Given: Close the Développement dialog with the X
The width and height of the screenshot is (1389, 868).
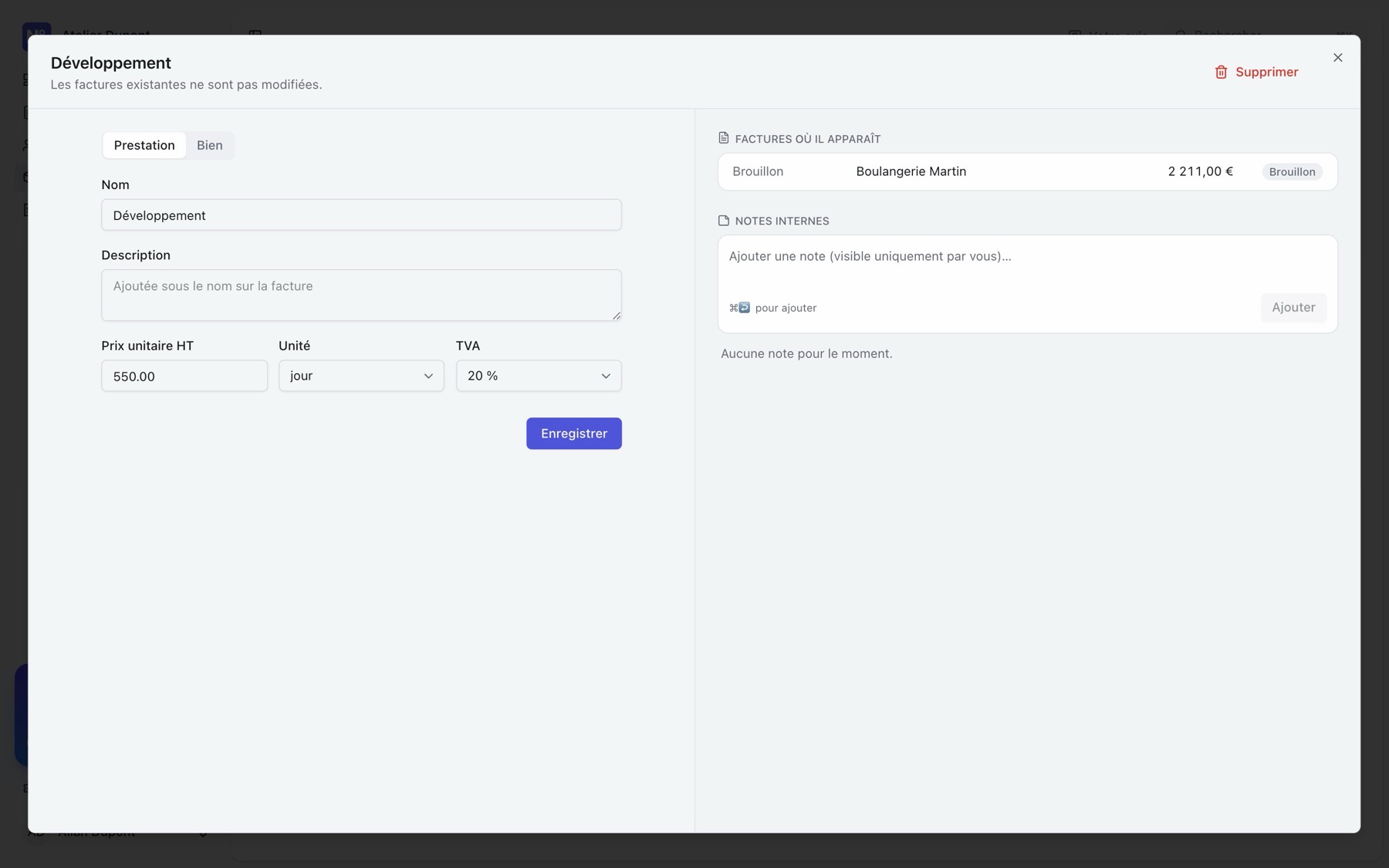Looking at the screenshot, I should (x=1338, y=58).
